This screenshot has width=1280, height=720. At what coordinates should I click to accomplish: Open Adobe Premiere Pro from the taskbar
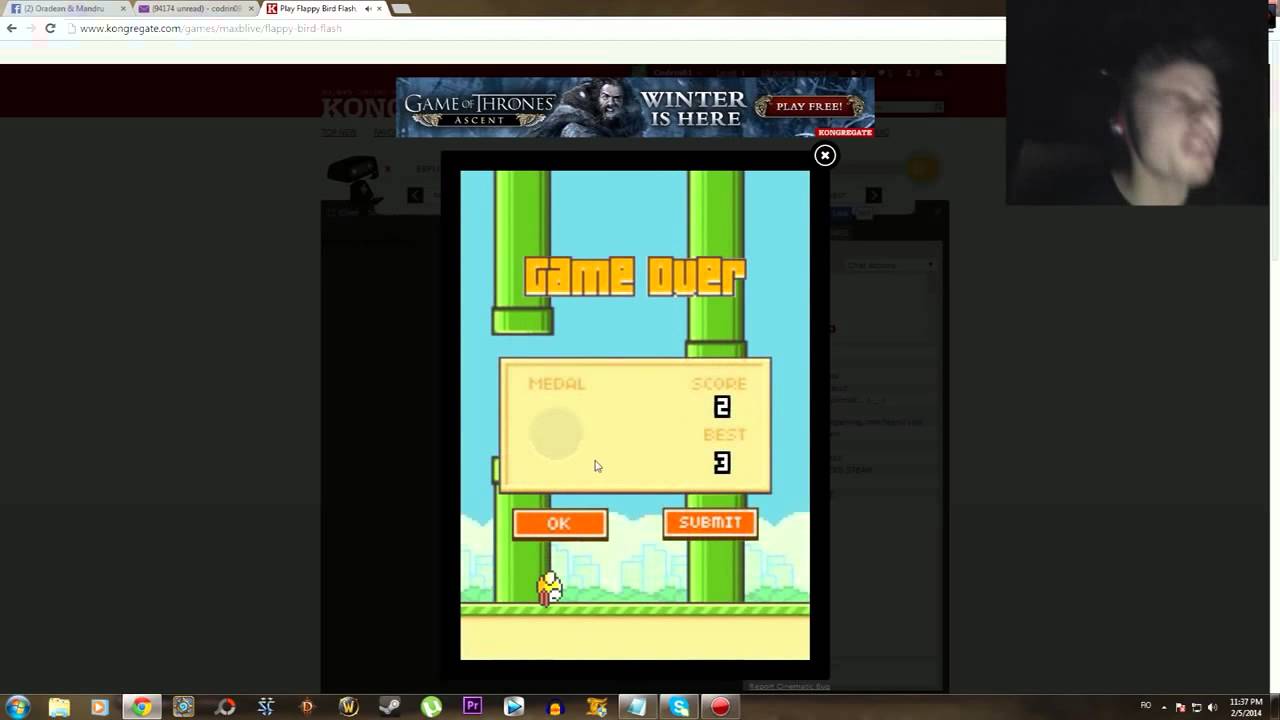473,707
